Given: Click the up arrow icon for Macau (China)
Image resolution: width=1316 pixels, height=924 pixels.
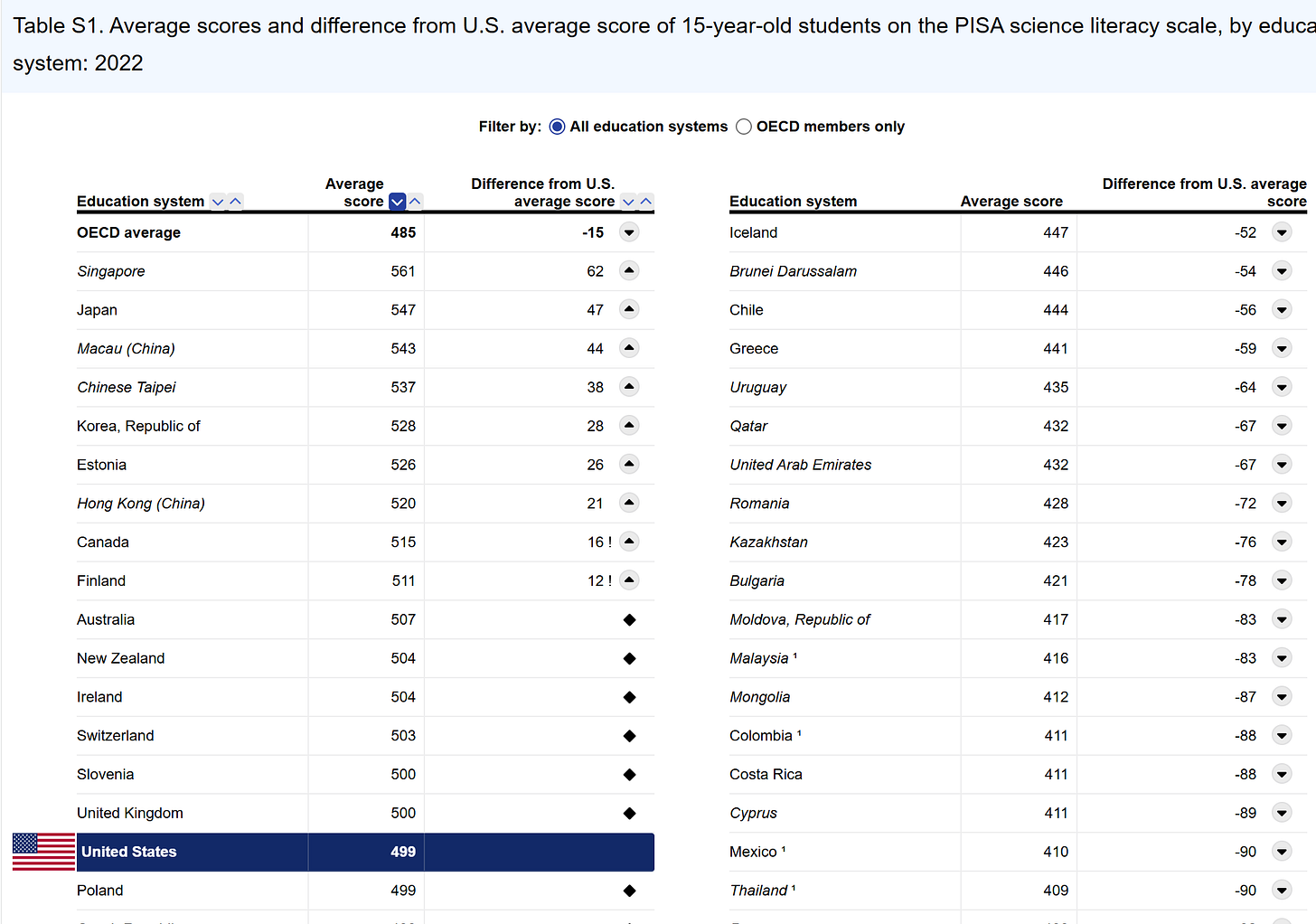Looking at the screenshot, I should (x=629, y=348).
